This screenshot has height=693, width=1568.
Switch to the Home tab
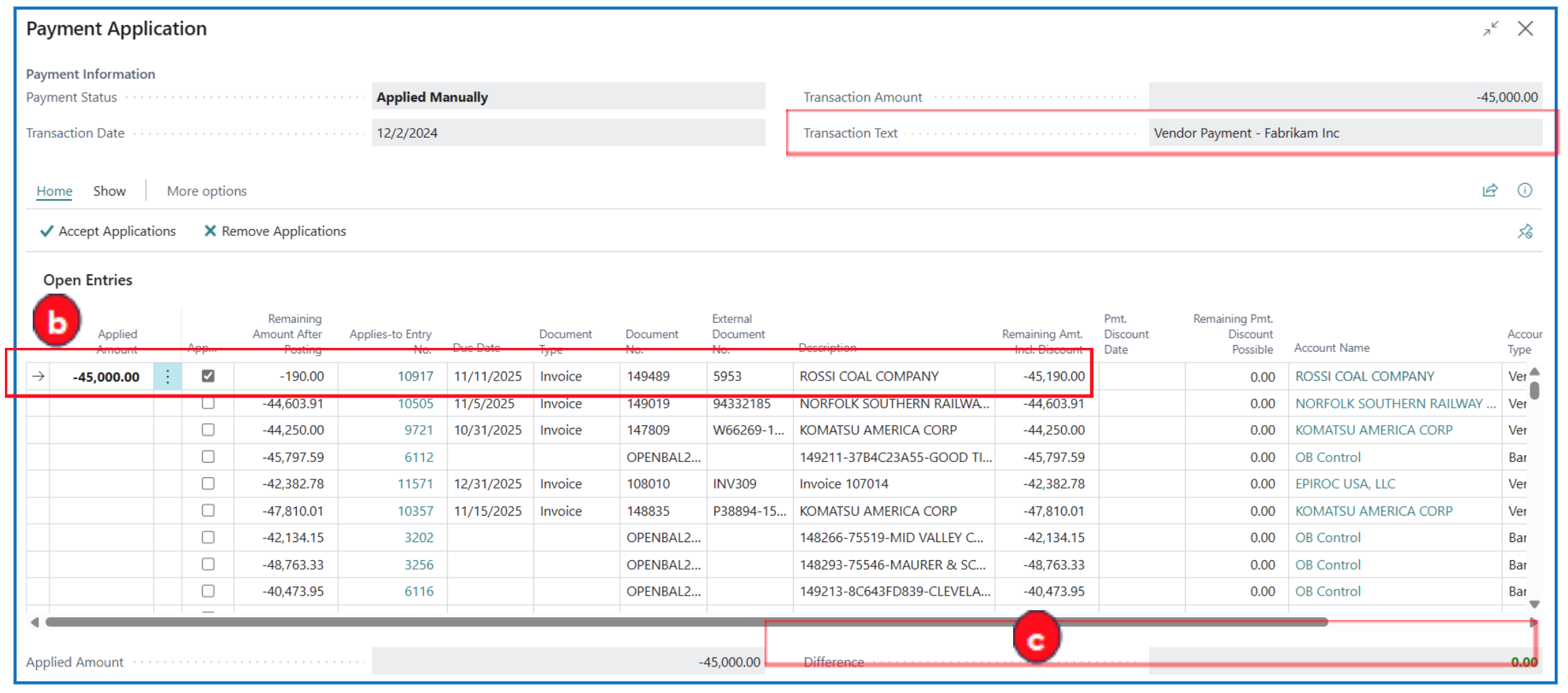(54, 191)
